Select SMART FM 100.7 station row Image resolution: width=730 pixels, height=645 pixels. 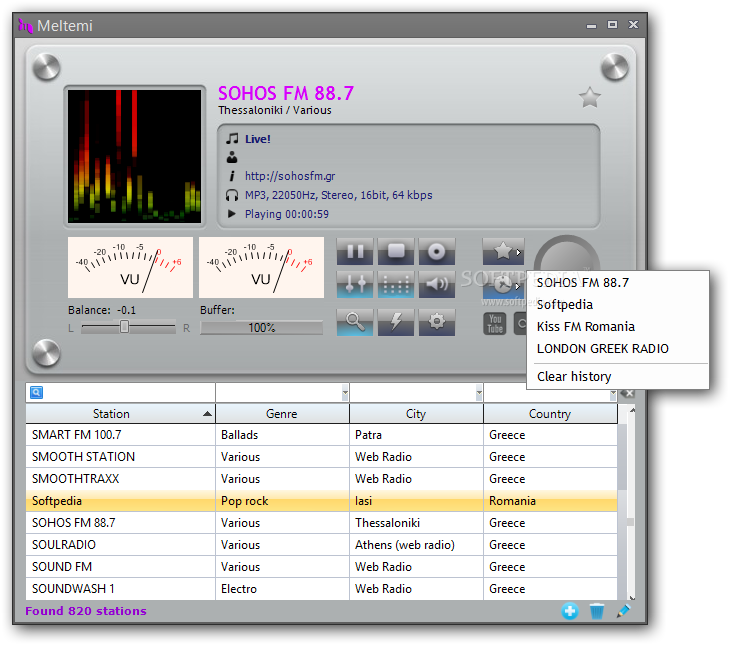click(x=322, y=435)
